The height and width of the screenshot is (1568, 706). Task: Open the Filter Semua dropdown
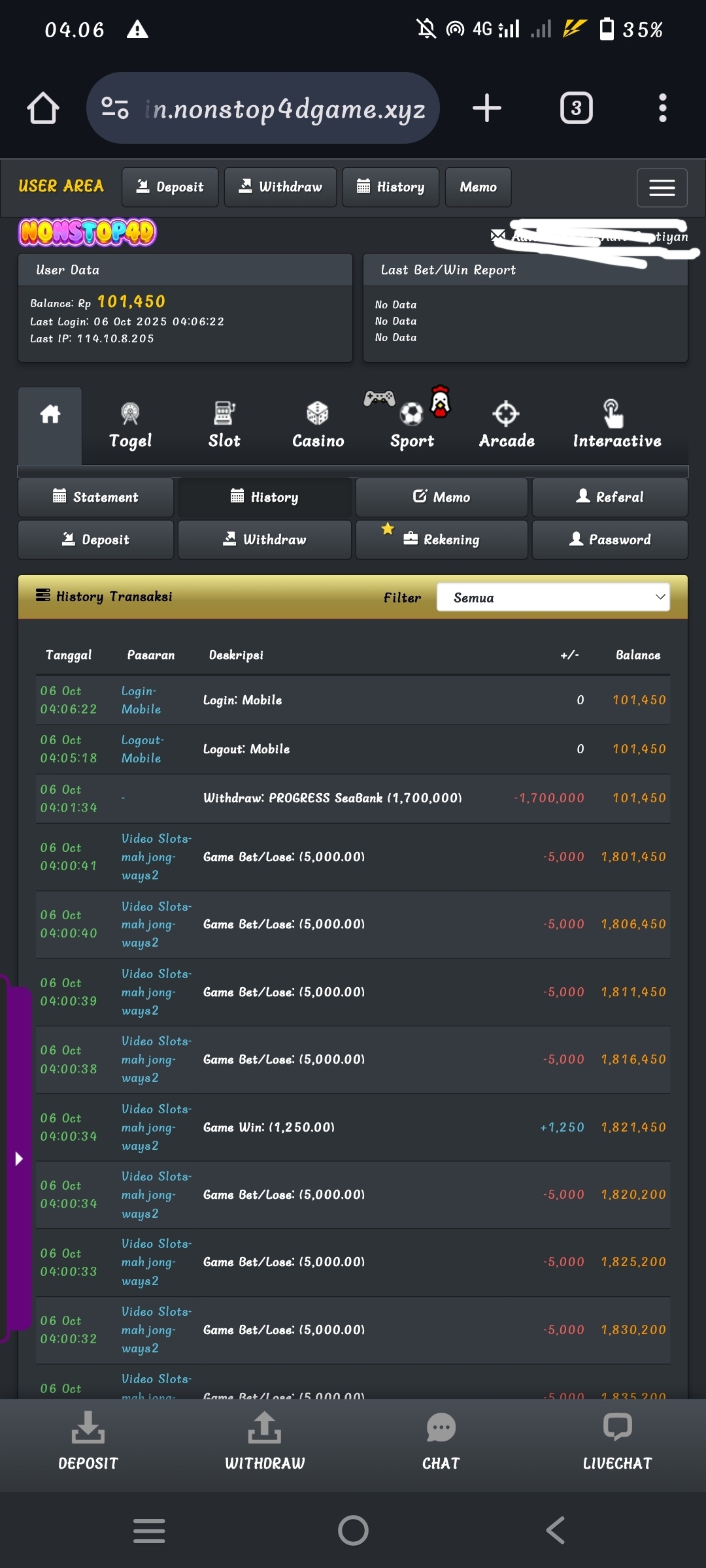point(552,597)
